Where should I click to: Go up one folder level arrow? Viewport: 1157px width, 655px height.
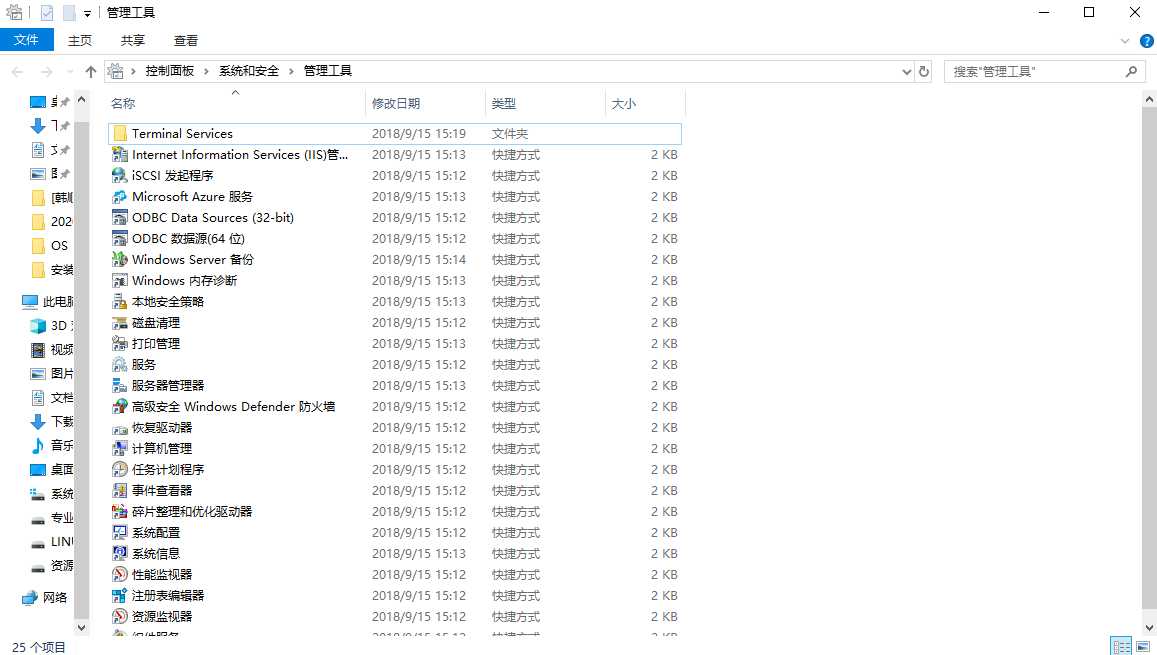pos(91,72)
